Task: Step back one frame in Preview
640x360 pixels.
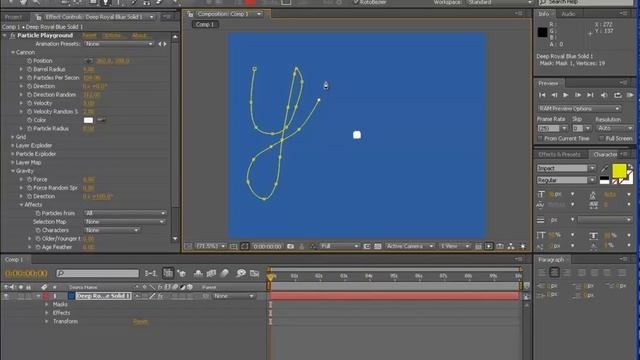Action: click(x=554, y=95)
